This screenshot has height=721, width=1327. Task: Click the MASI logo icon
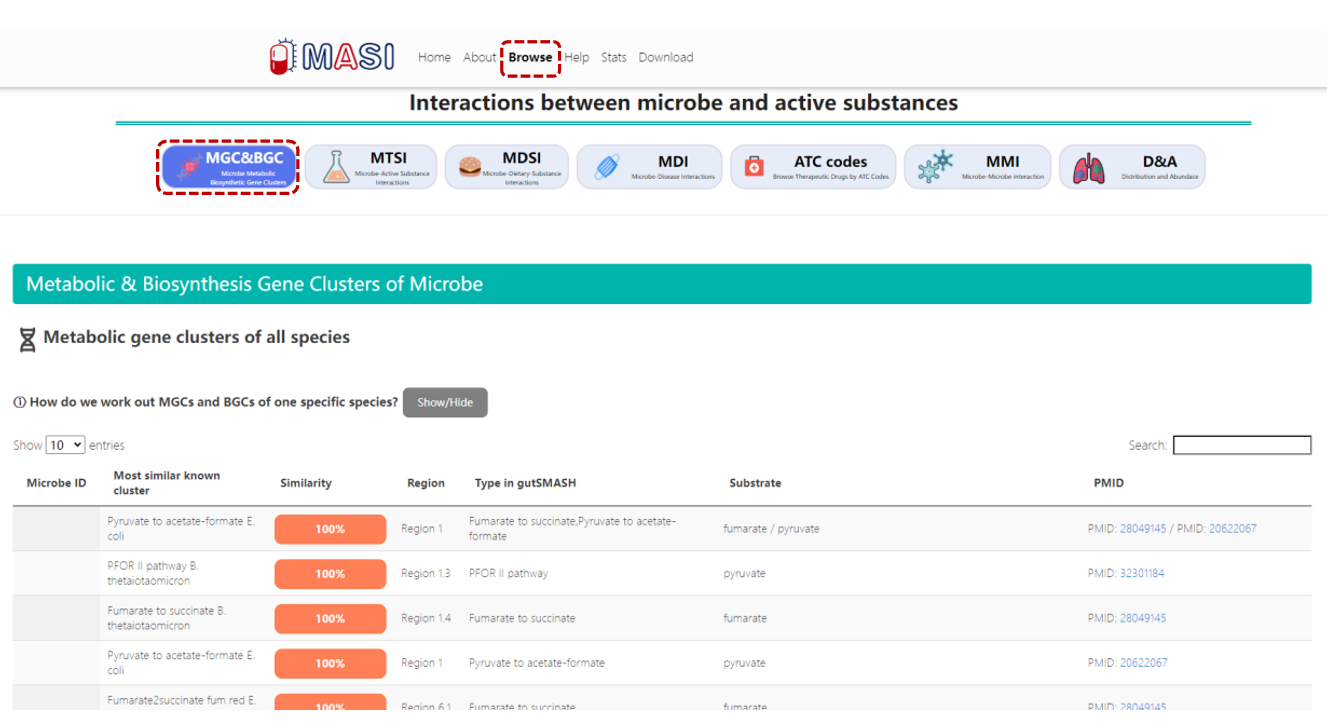tap(282, 57)
